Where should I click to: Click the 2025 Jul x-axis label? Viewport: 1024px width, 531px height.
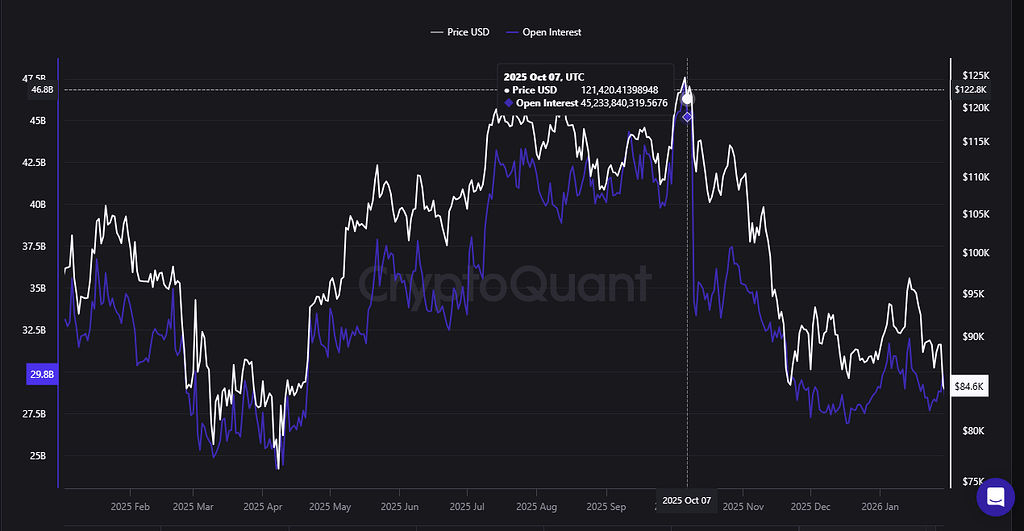(473, 507)
